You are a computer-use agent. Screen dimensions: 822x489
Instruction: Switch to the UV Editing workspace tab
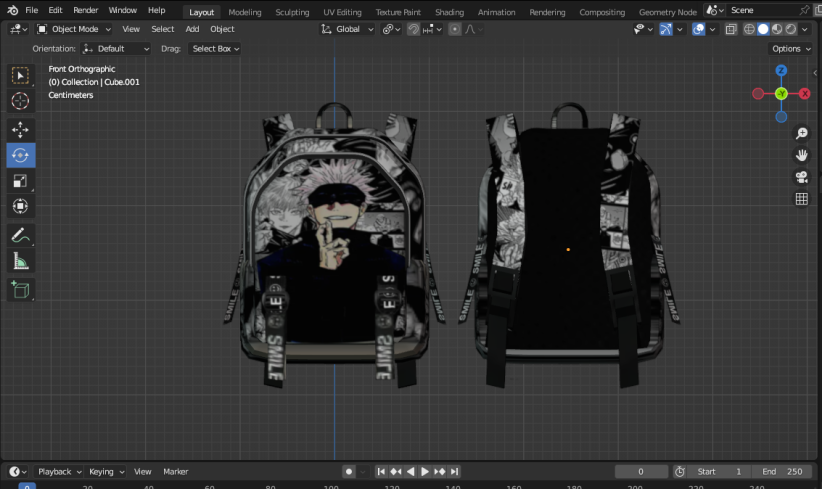click(342, 12)
